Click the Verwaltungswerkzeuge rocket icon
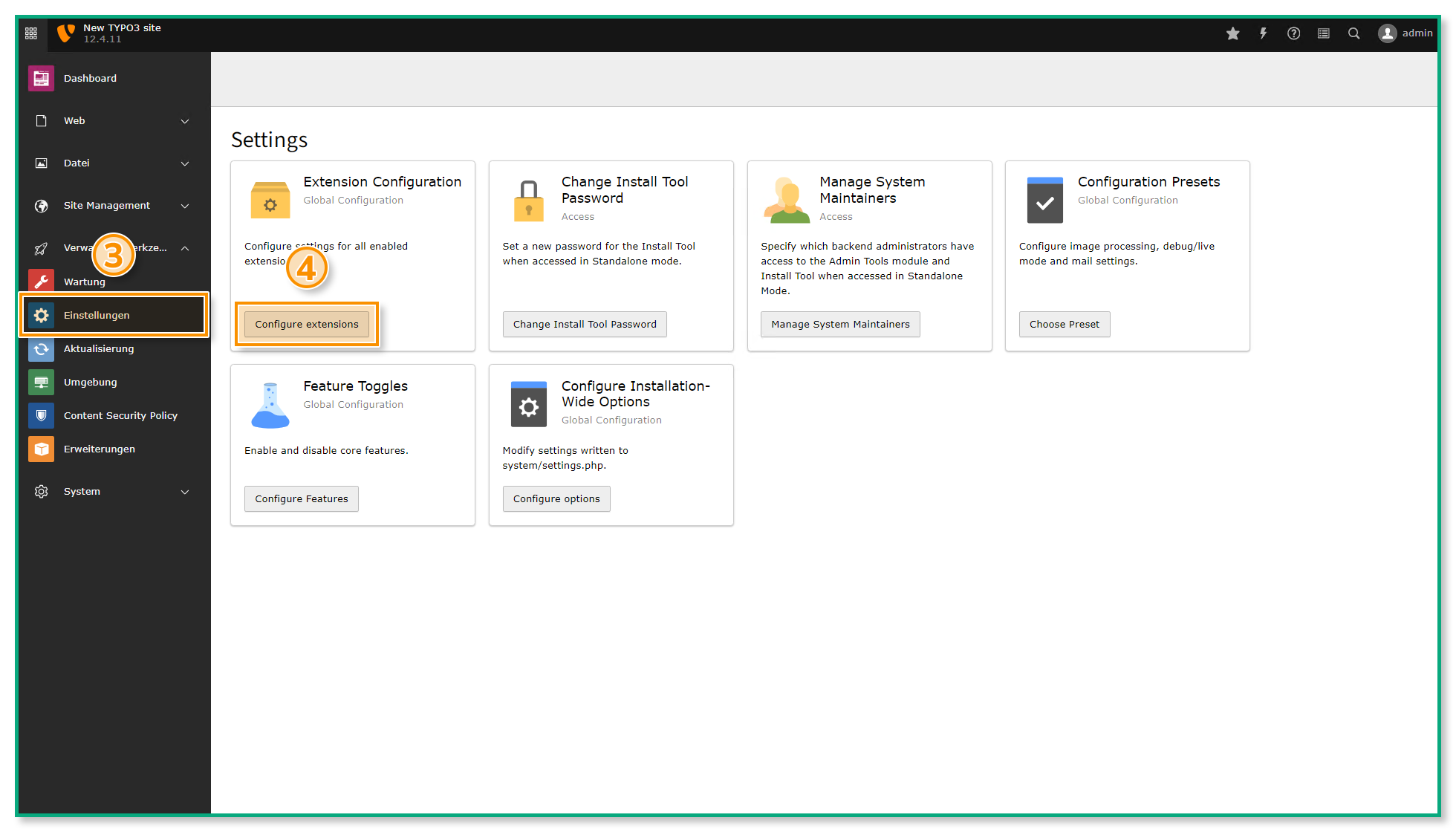The width and height of the screenshot is (1456, 832). [x=42, y=248]
